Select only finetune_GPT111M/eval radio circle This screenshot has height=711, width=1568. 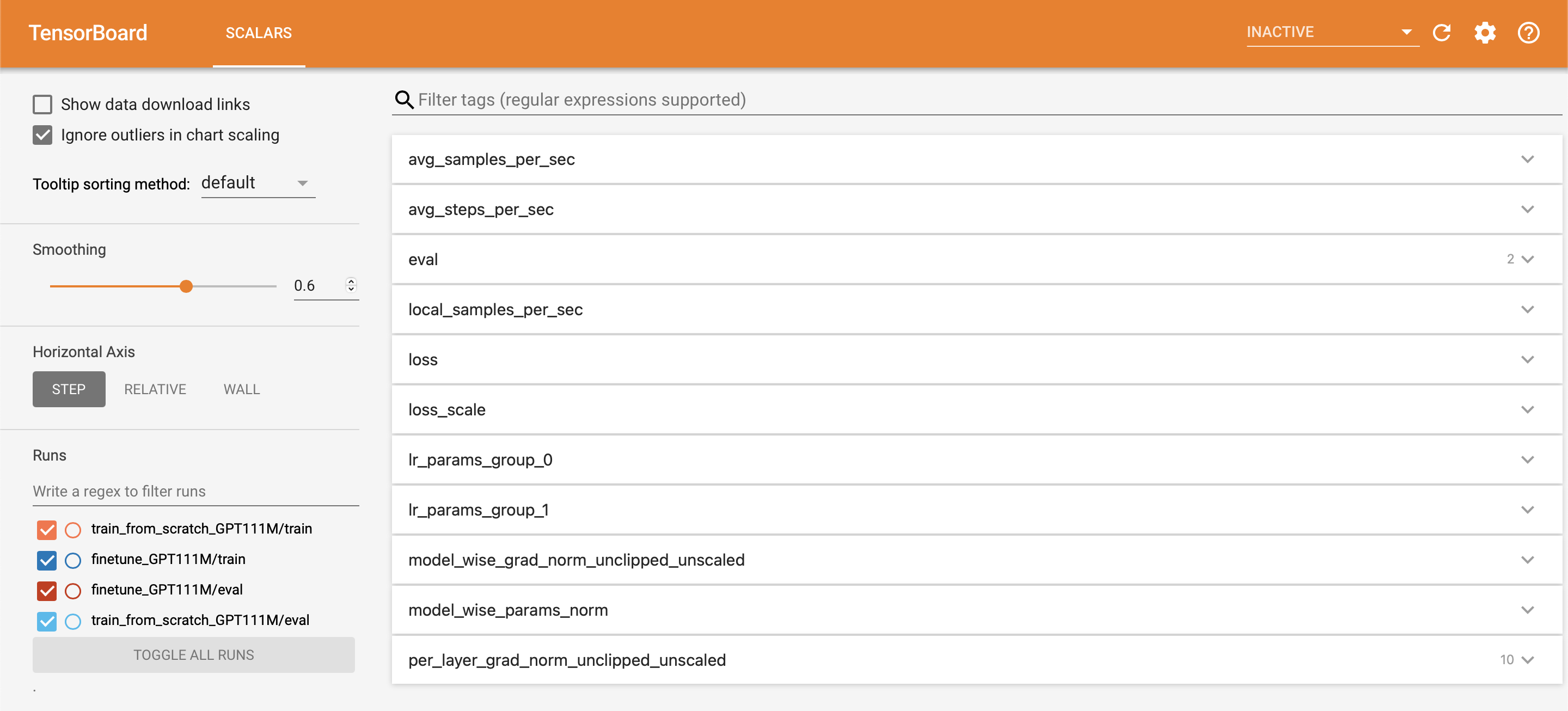[x=73, y=591]
